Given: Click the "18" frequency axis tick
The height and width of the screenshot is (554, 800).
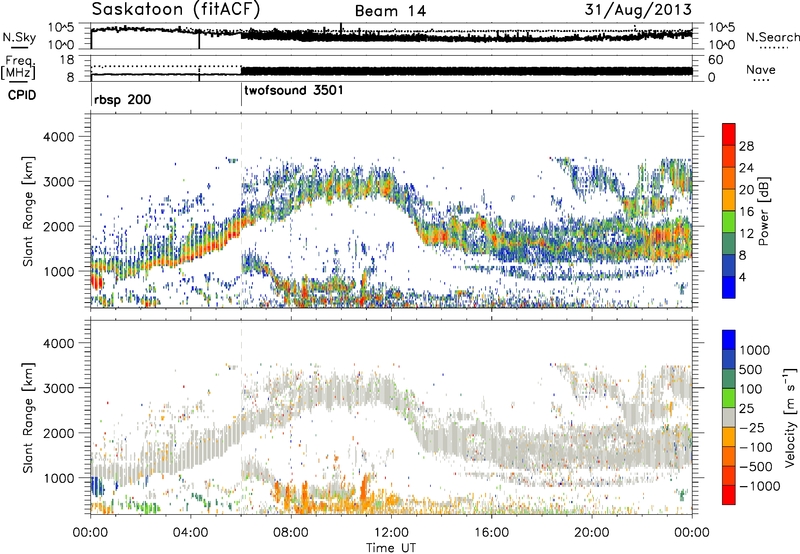Looking at the screenshot, I should 67,60.
